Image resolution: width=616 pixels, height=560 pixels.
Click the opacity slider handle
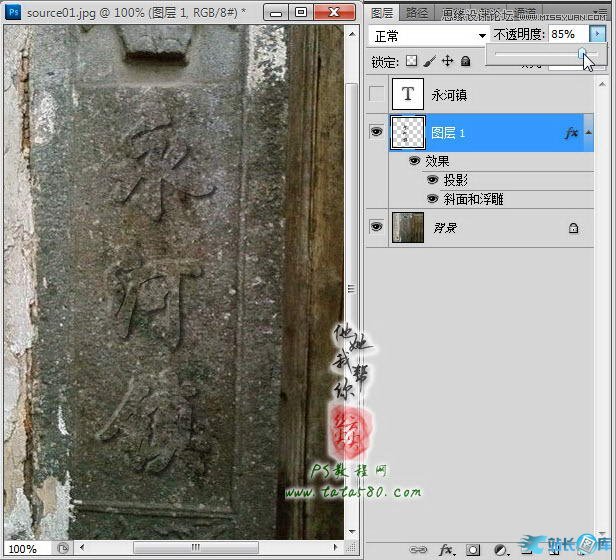coord(581,53)
